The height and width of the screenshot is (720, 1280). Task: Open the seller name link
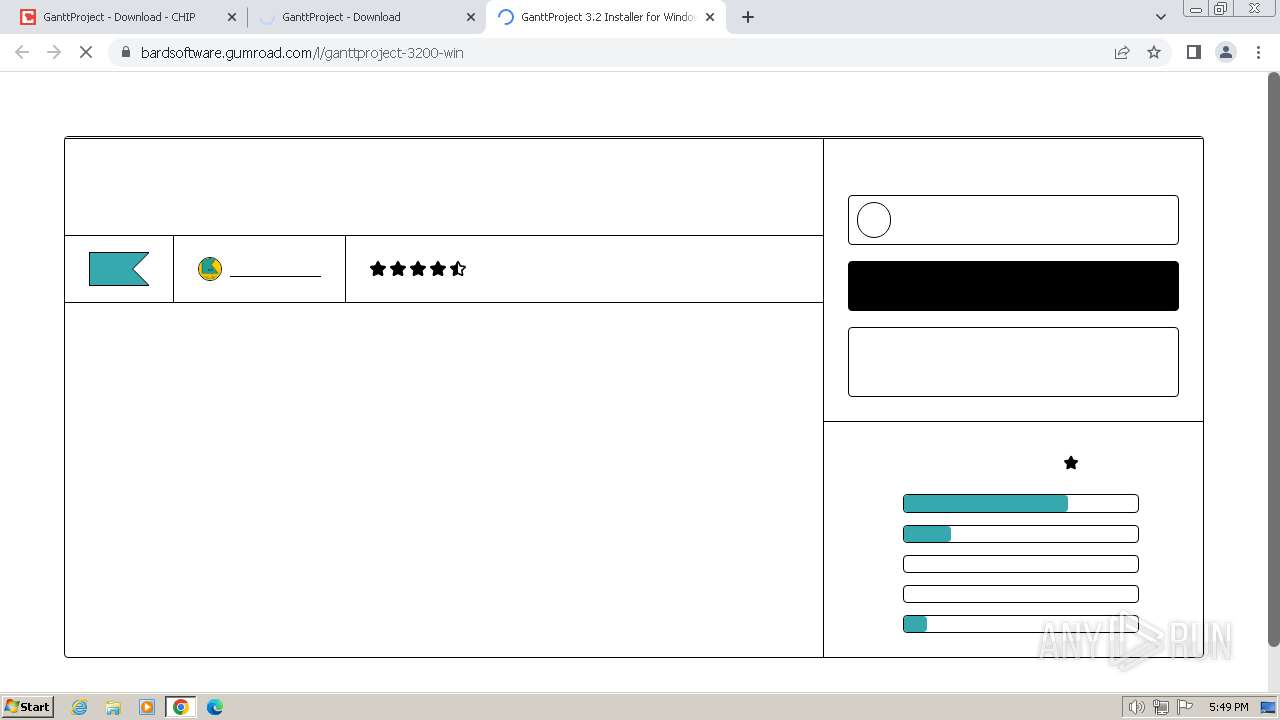275,270
